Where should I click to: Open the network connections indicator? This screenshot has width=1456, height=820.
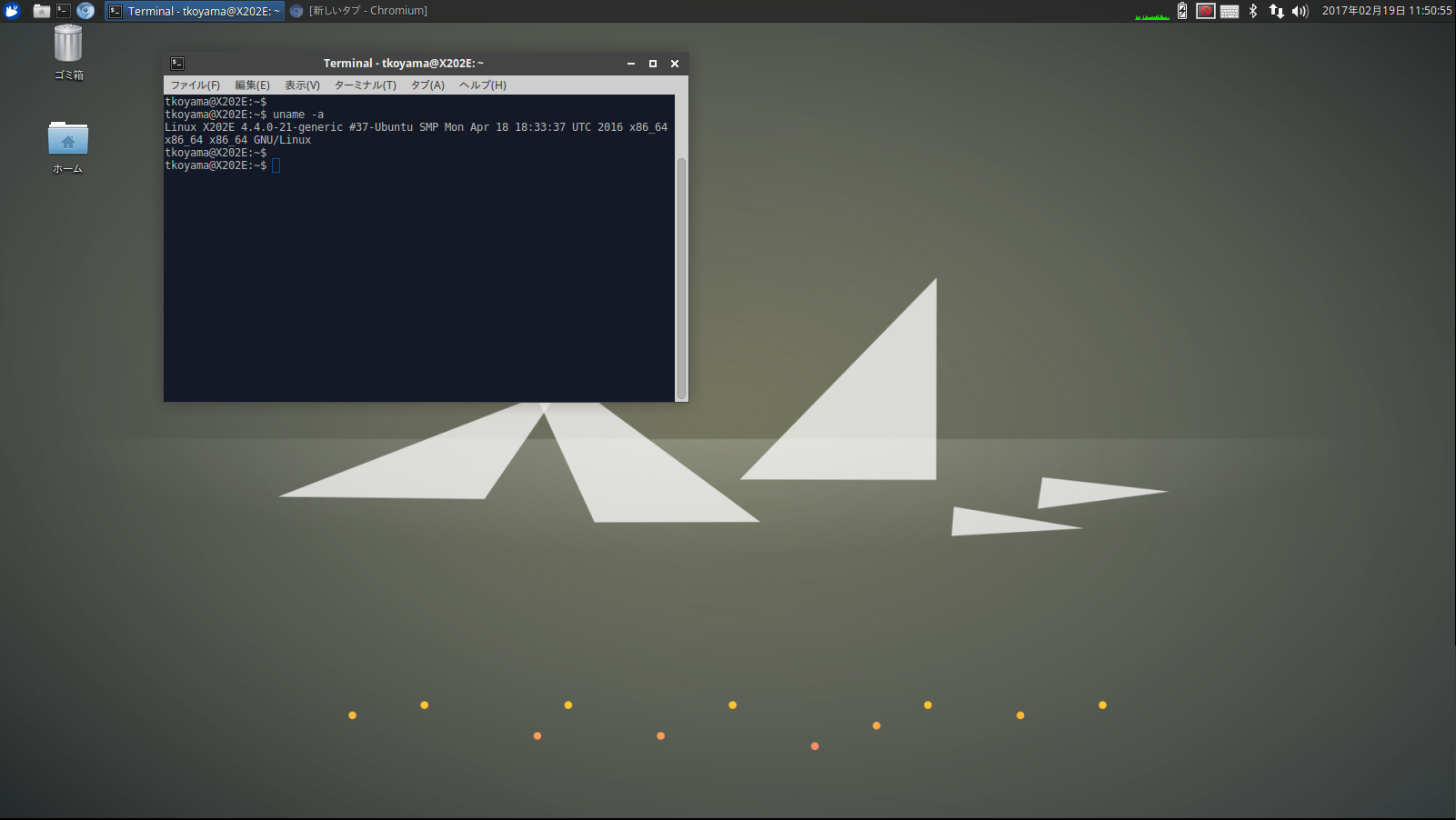pyautogui.click(x=1277, y=11)
